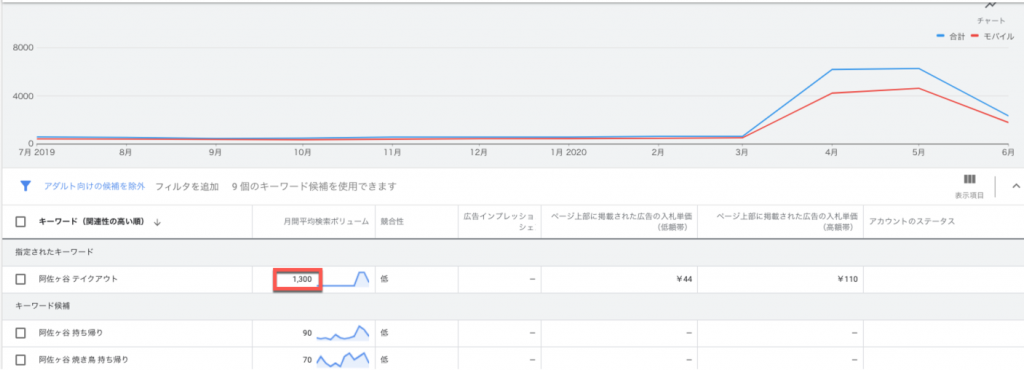Viewport: 1024px width, 370px height.
Task: Click the 1月 2020 label on the chart axis
Action: 568,152
